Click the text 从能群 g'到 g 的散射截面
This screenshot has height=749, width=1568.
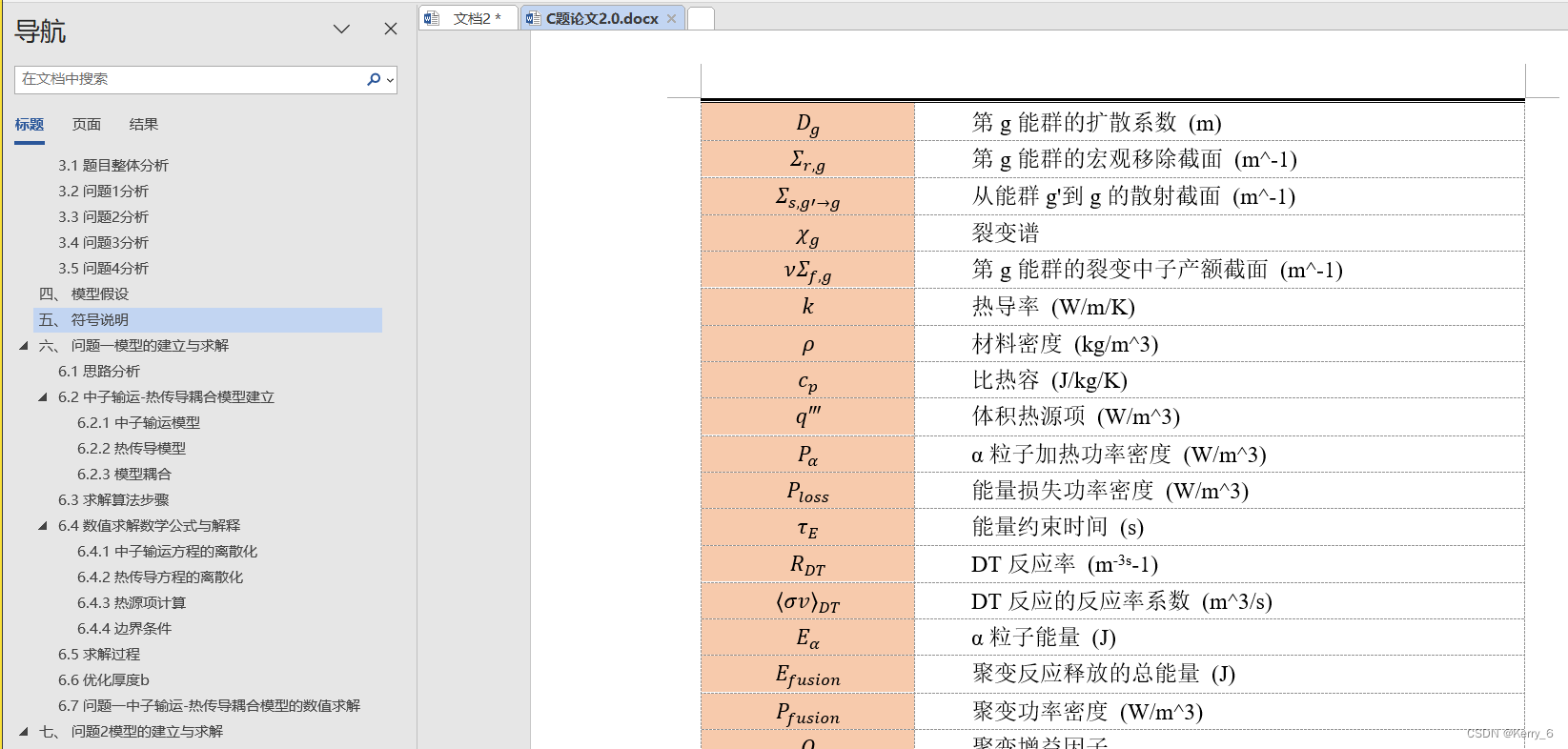click(1096, 196)
